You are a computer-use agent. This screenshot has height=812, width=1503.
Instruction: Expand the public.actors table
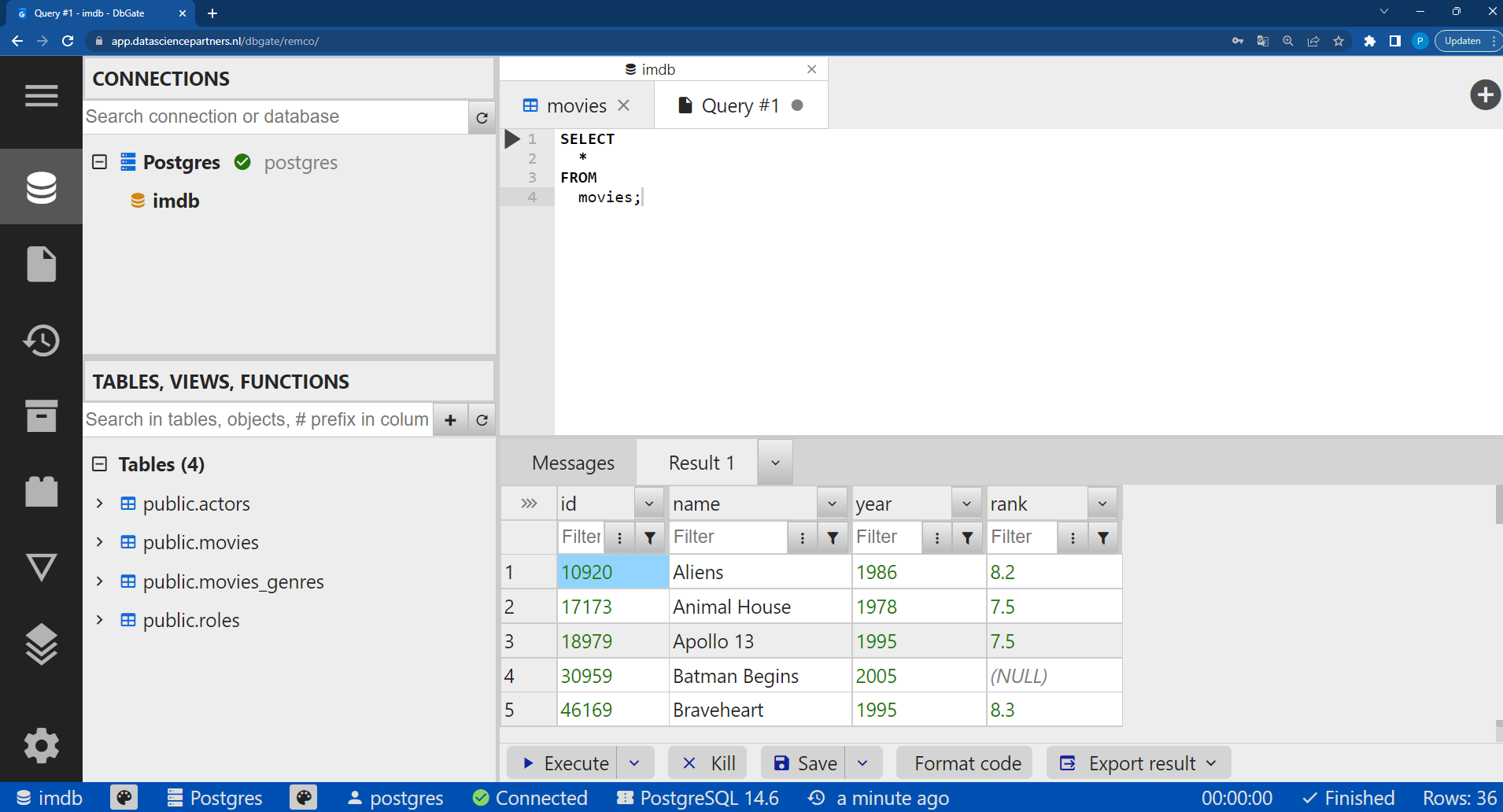[100, 504]
